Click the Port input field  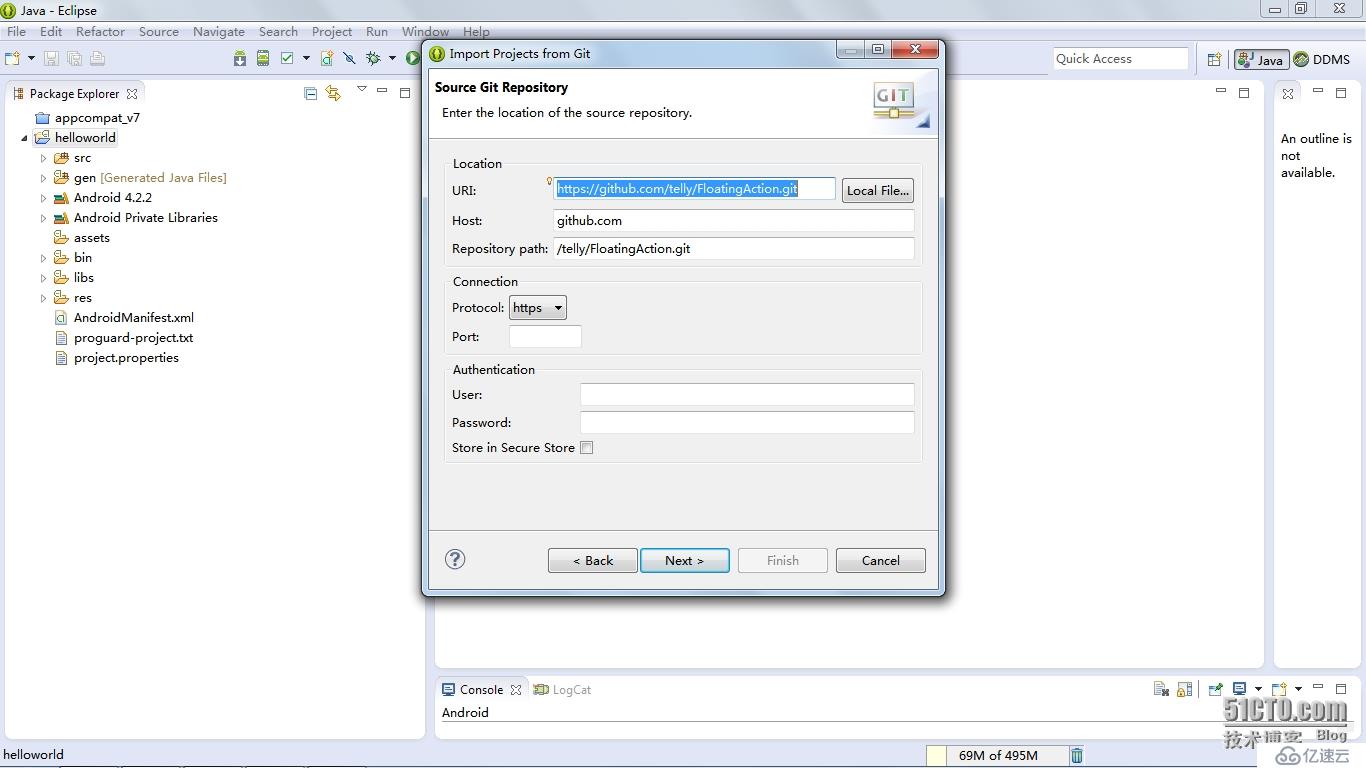[545, 336]
